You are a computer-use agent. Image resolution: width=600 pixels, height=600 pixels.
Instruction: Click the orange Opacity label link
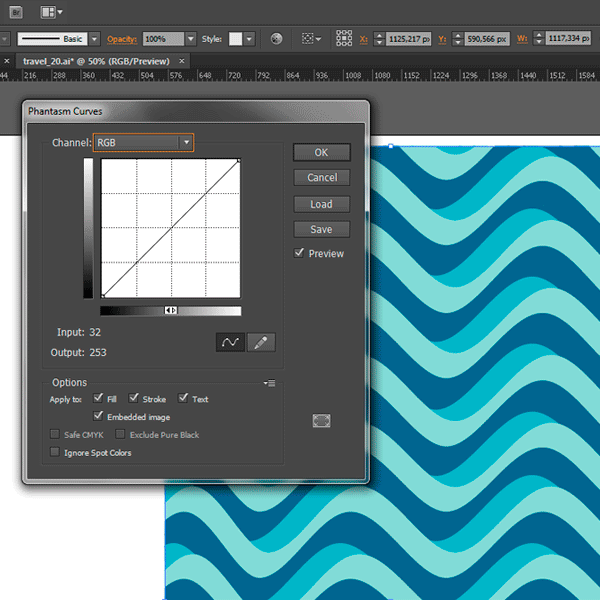[122, 39]
